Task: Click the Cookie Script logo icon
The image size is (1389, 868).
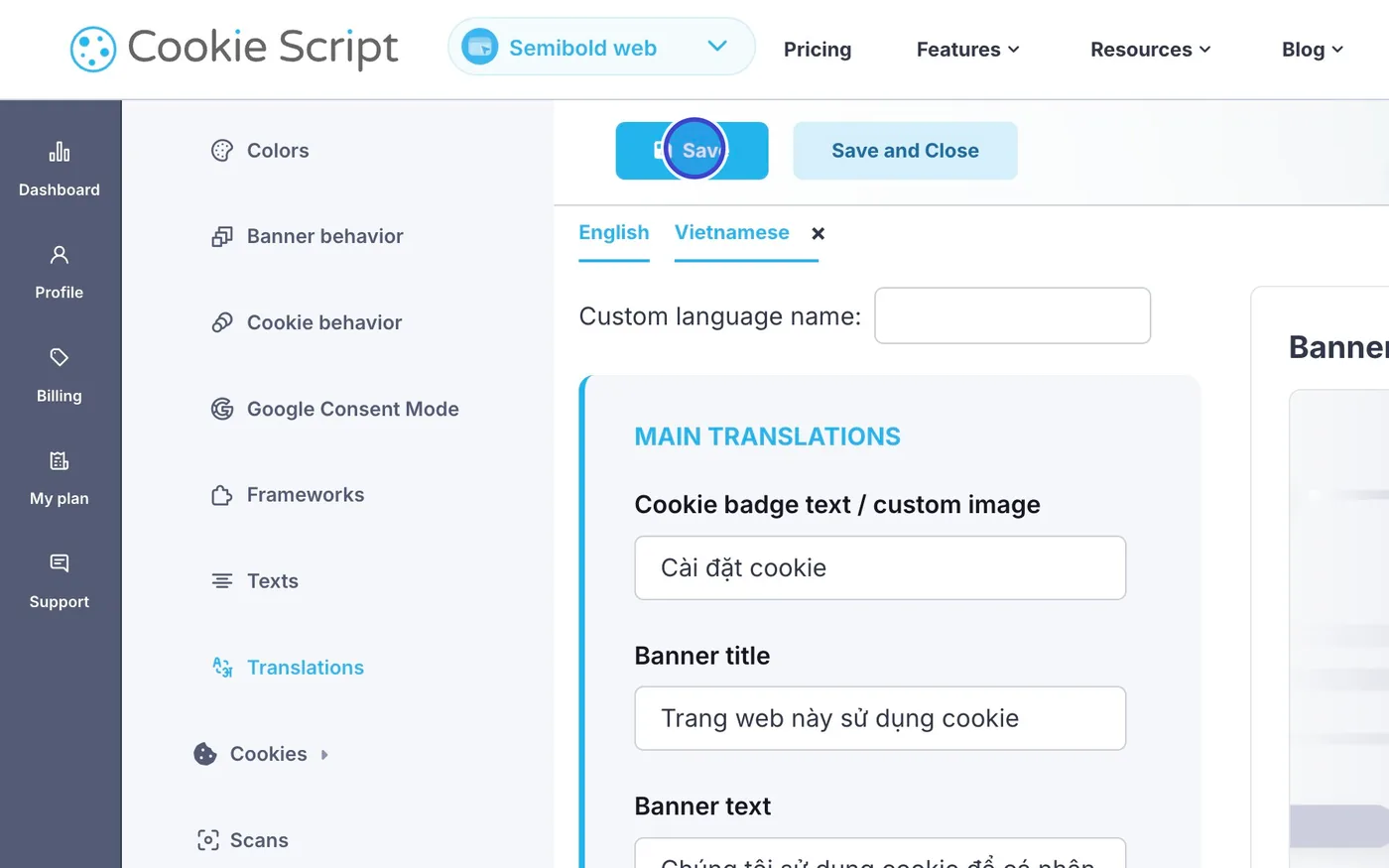Action: click(x=93, y=49)
